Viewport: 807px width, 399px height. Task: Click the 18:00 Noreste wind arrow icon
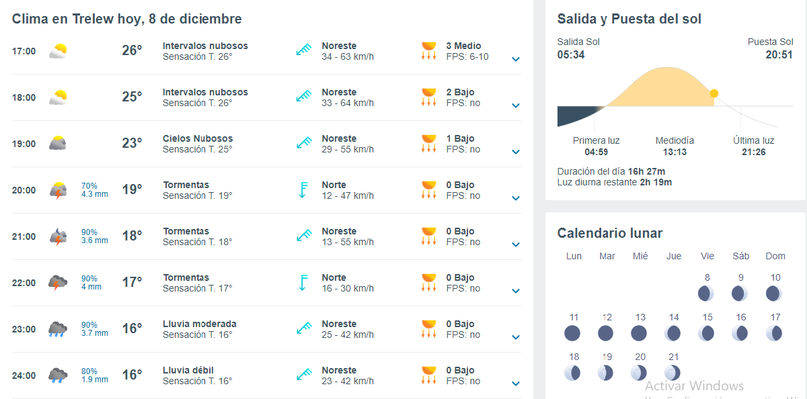pyautogui.click(x=304, y=97)
